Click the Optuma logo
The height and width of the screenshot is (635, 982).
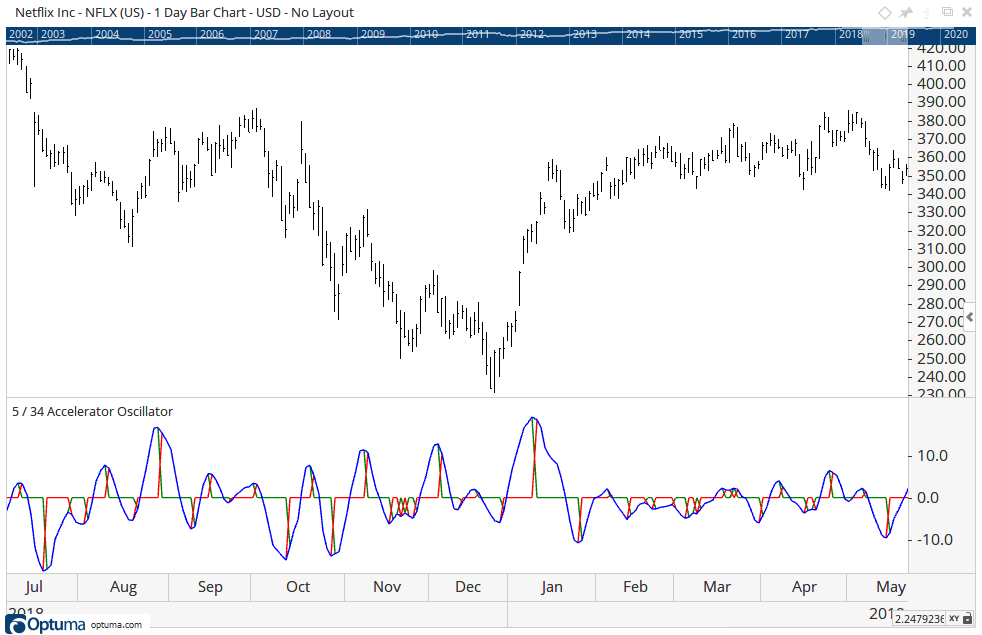coord(46,624)
